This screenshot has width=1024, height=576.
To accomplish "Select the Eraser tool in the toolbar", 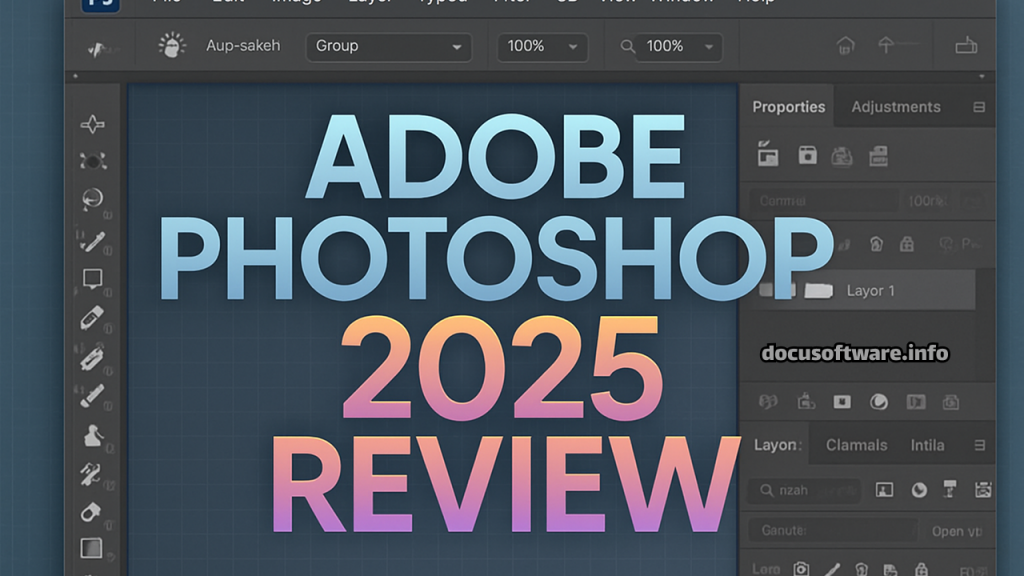I will [92, 512].
